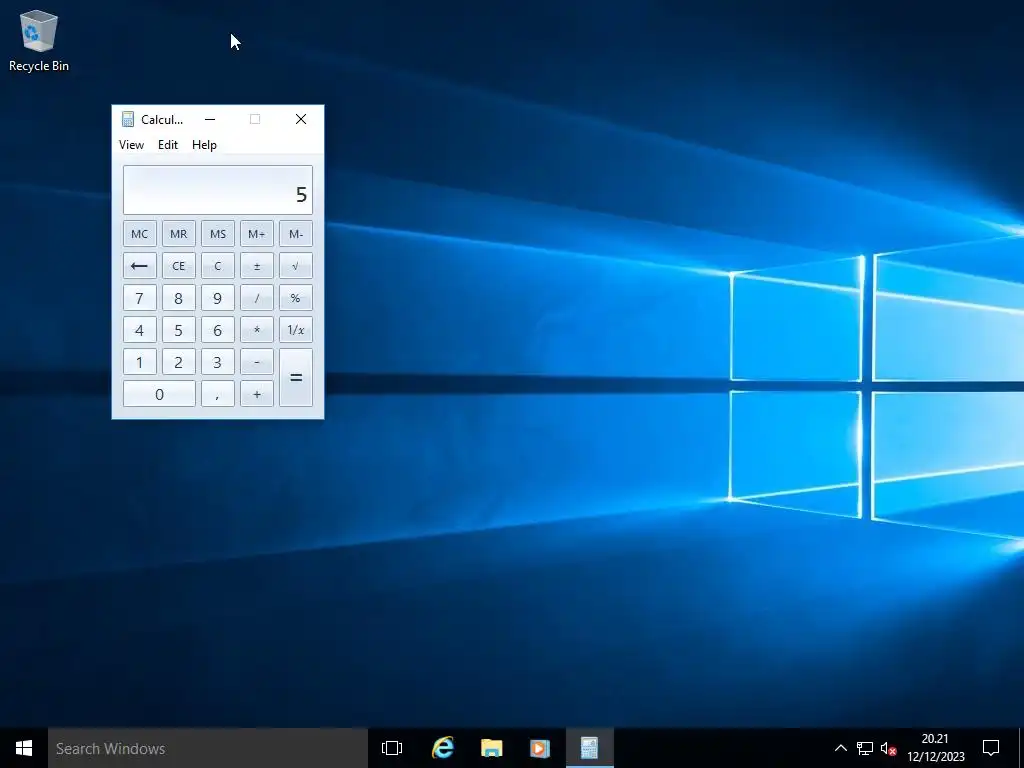Click the digit 8 key
1024x768 pixels.
[179, 298]
